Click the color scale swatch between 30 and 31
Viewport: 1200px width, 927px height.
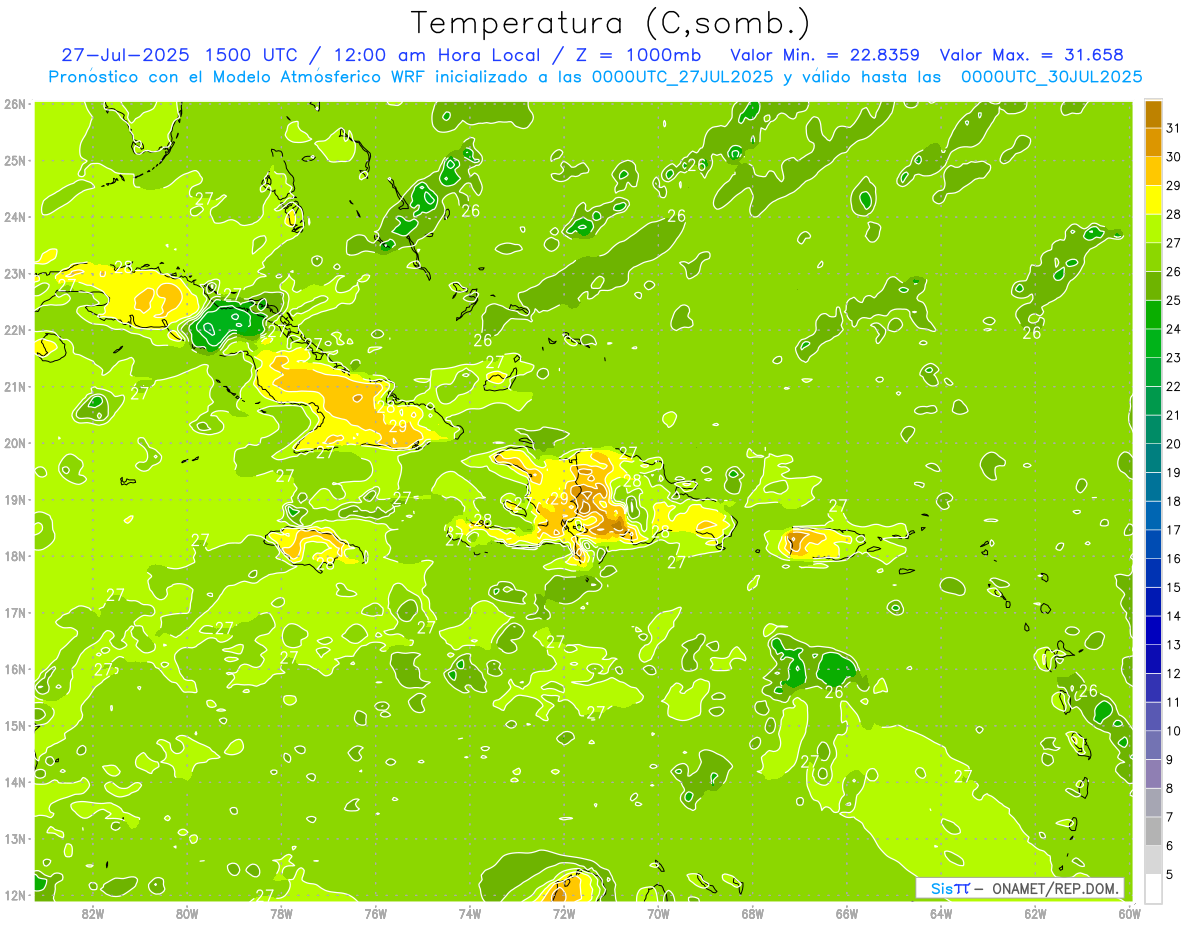[x=1153, y=142]
